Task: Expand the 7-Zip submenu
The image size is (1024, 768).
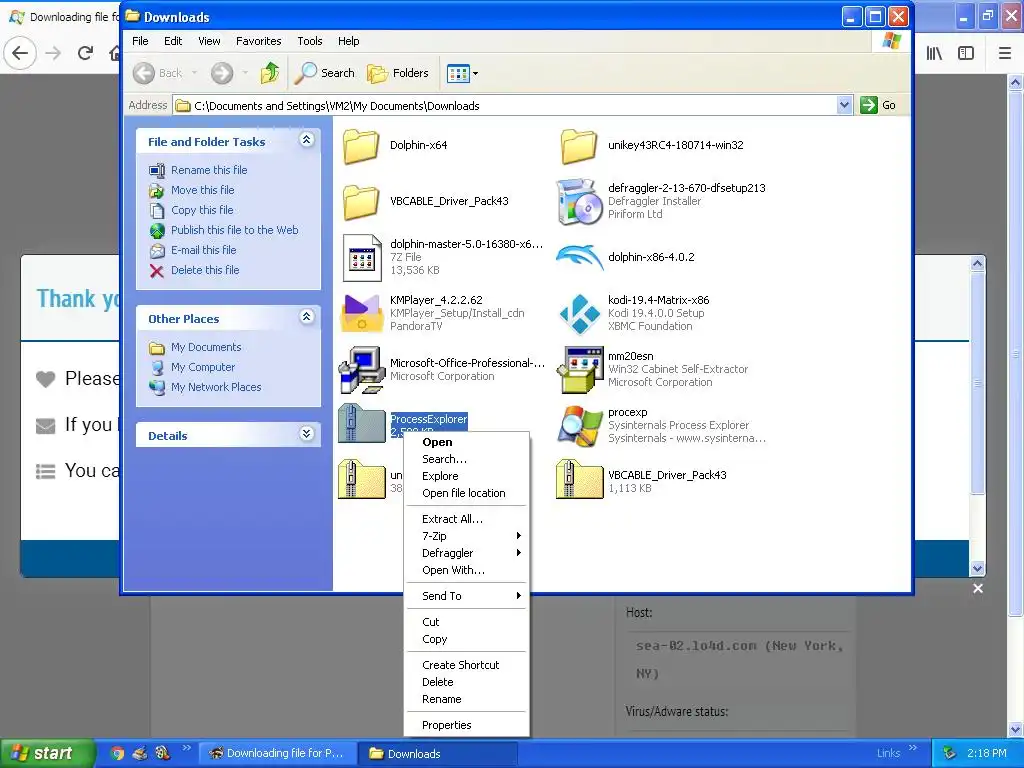Action: click(466, 536)
